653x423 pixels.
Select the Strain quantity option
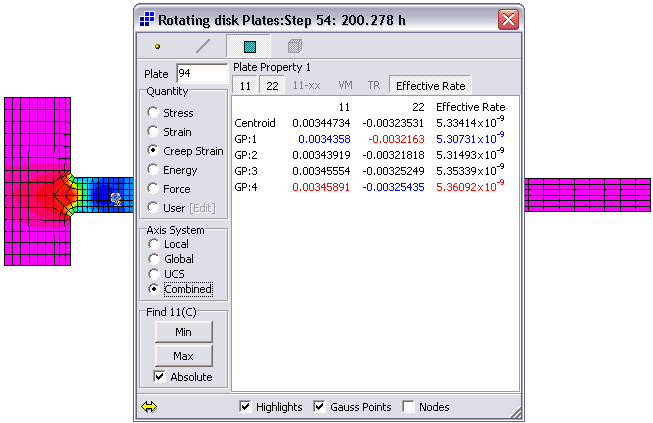152,132
